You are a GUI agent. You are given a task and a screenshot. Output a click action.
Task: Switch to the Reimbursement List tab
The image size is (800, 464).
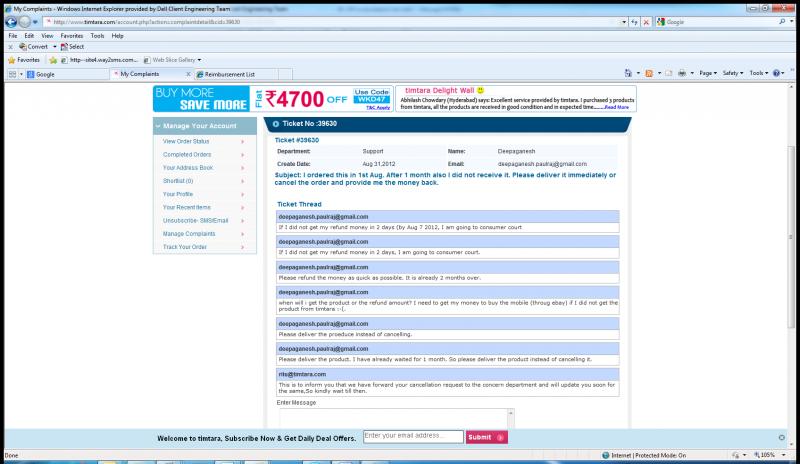tap(236, 74)
